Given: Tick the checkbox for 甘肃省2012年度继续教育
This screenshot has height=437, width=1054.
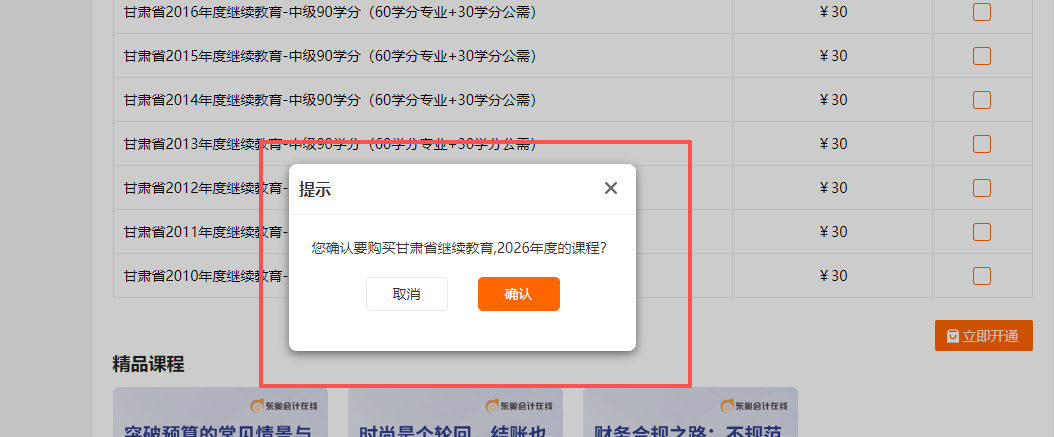Looking at the screenshot, I should [x=981, y=188].
